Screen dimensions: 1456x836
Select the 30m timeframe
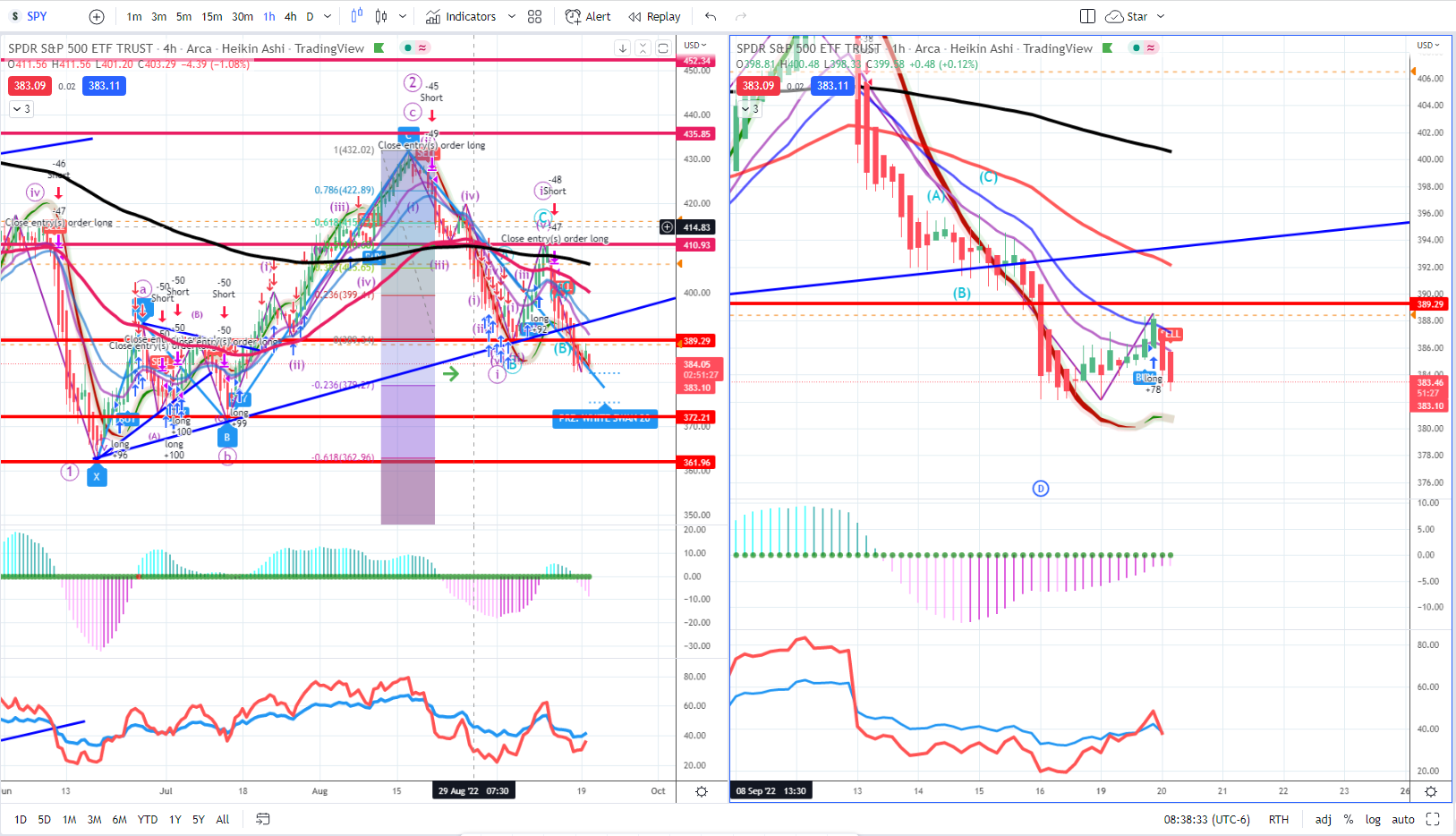click(x=243, y=16)
